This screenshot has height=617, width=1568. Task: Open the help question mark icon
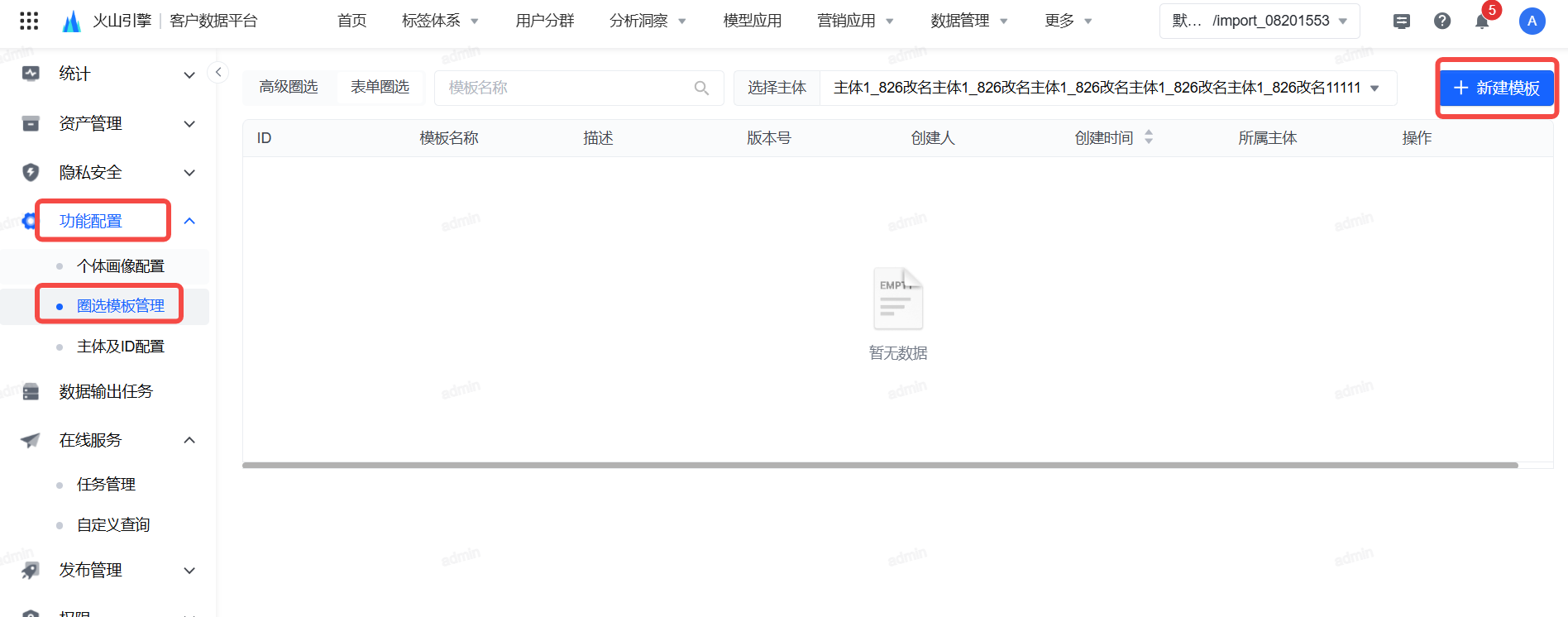coord(1442,22)
